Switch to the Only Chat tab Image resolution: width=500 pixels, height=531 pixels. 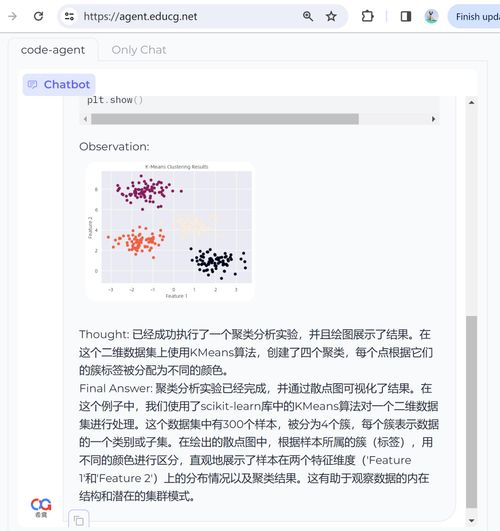[x=139, y=50]
